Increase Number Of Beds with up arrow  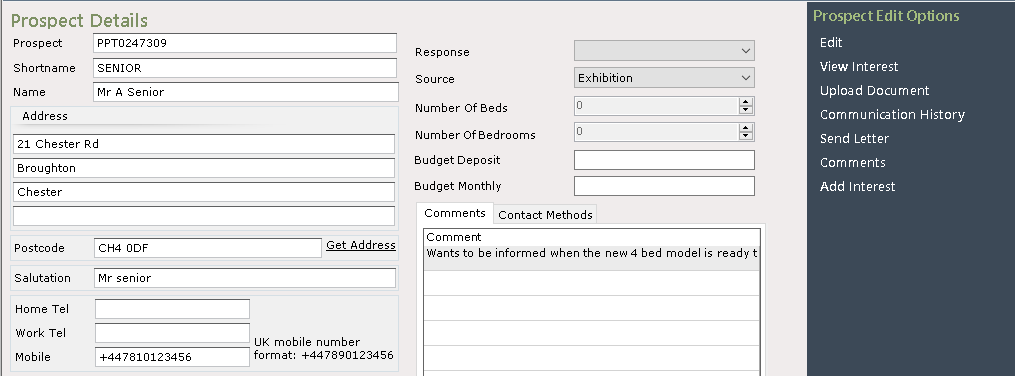(746, 102)
